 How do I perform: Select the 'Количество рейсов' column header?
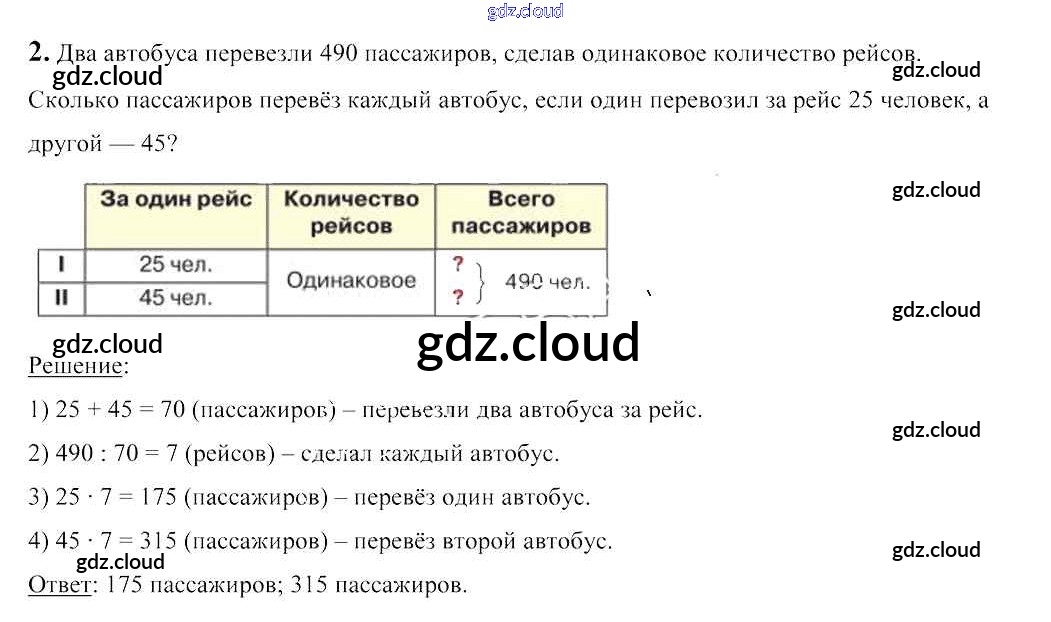click(351, 212)
